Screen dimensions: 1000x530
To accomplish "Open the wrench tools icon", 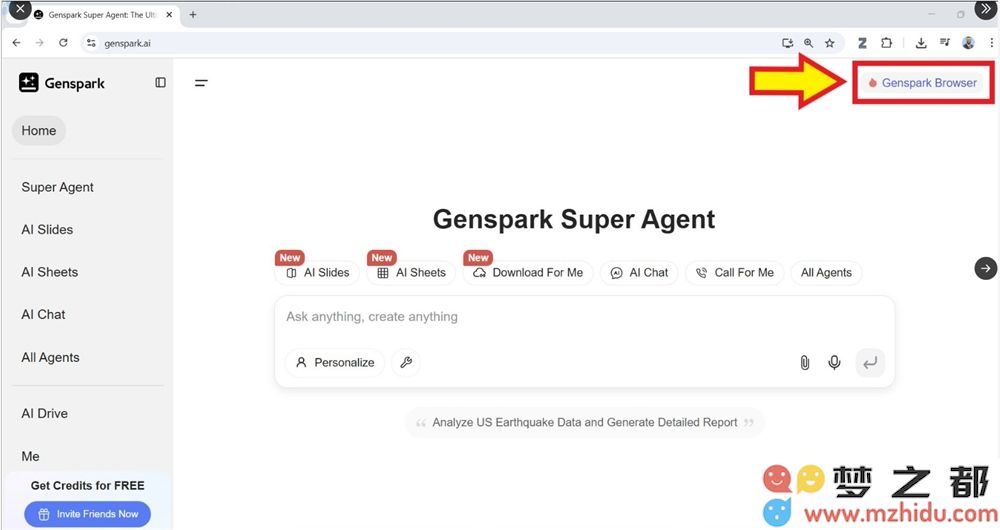I will coord(406,363).
